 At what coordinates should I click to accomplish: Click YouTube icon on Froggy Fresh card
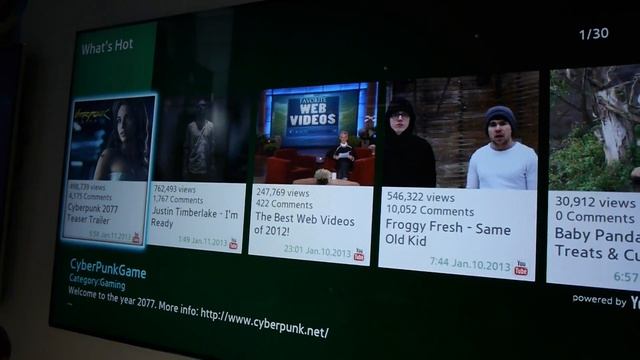coord(521,269)
